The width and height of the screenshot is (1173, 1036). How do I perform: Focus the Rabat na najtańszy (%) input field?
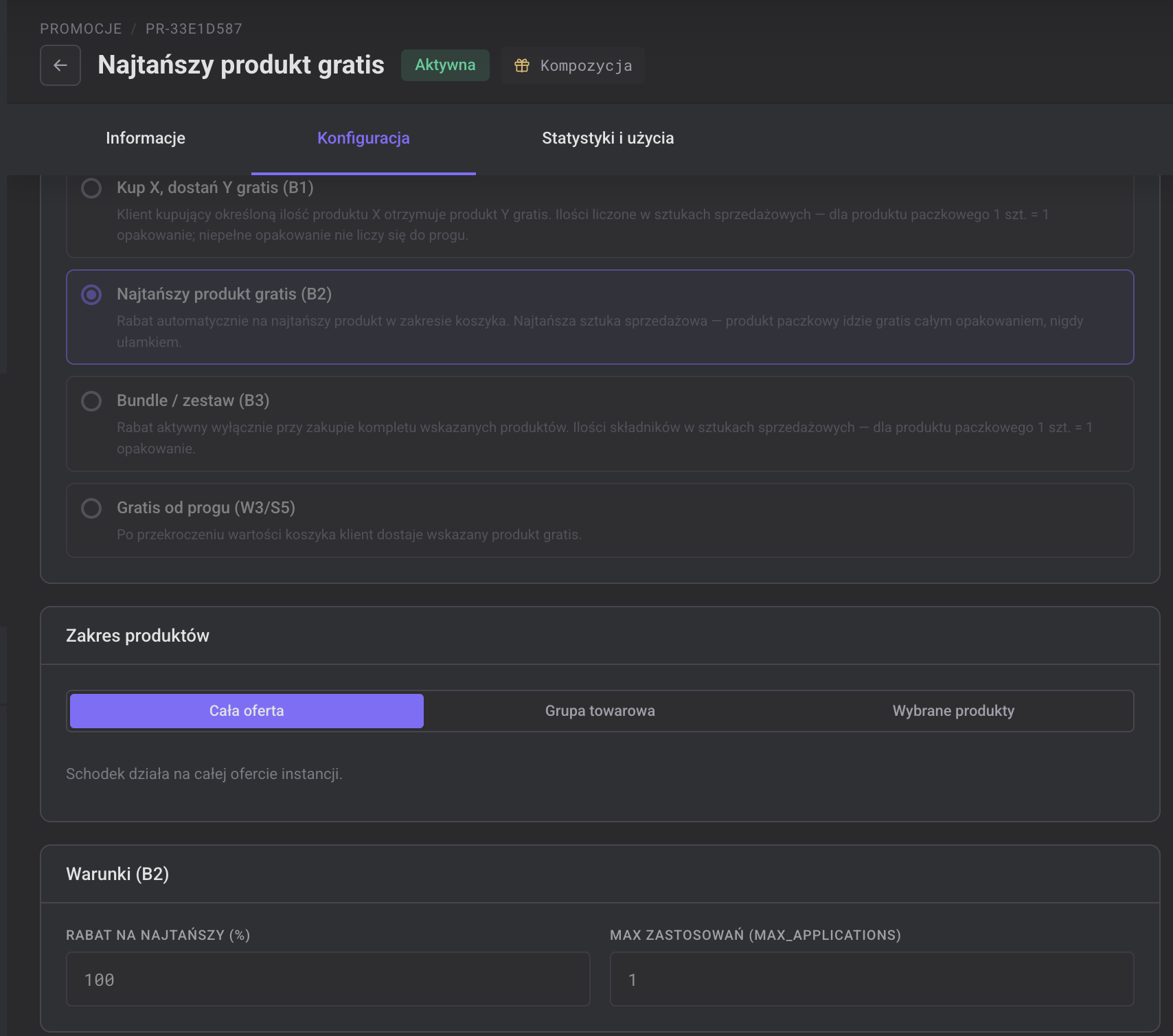(x=328, y=979)
